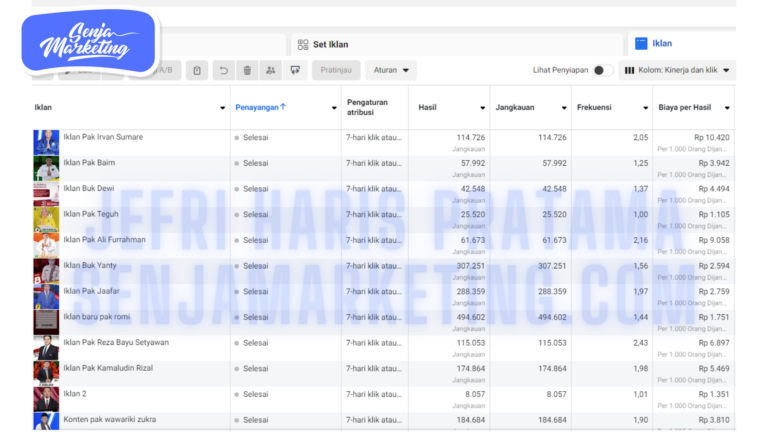This screenshot has height=432, width=768.
Task: Click the undo arrow icon
Action: [222, 70]
